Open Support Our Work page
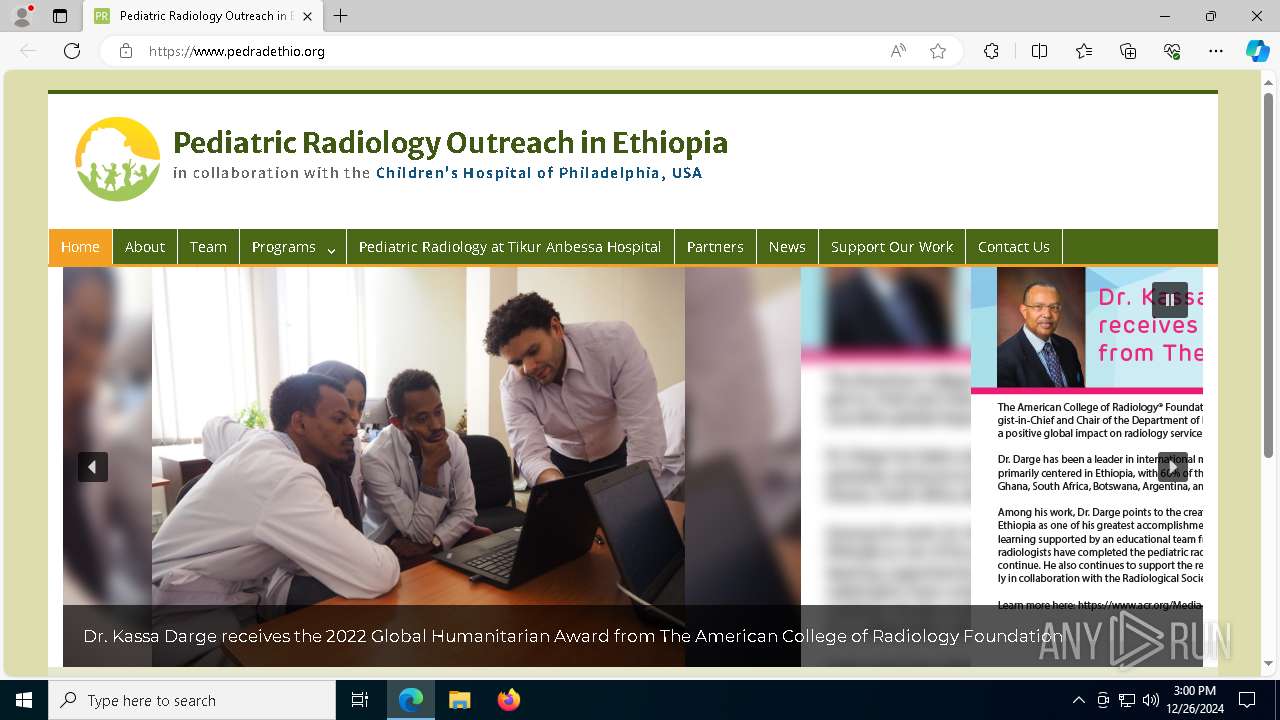 [x=892, y=247]
